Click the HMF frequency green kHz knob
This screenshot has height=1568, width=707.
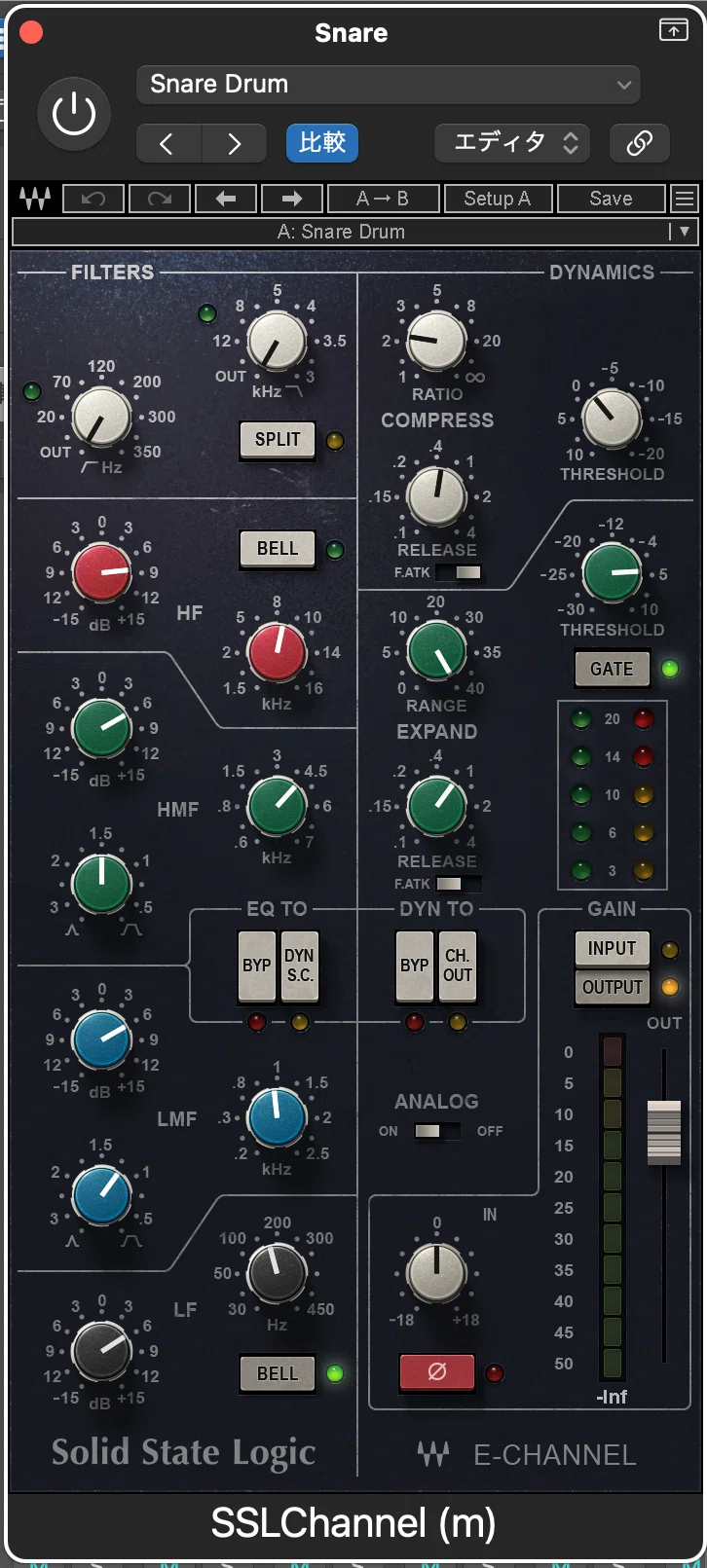(278, 806)
